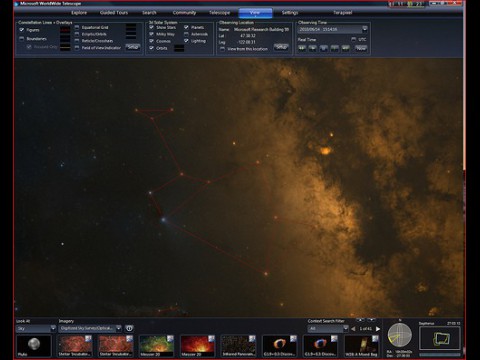Viewport: 480px width, 360px height.
Task: Go to previous context results page
Action: 353,329
